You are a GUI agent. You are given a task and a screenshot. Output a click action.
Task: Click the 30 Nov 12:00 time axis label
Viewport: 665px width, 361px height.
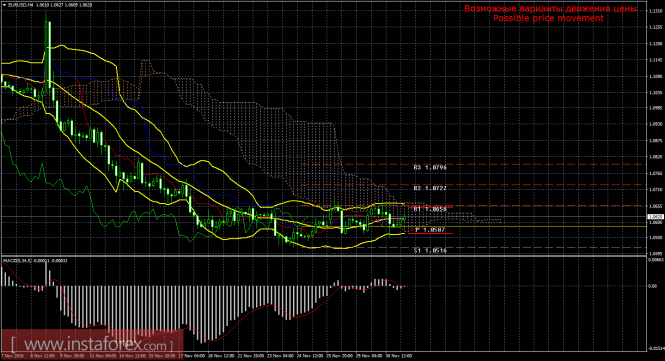pyautogui.click(x=399, y=355)
